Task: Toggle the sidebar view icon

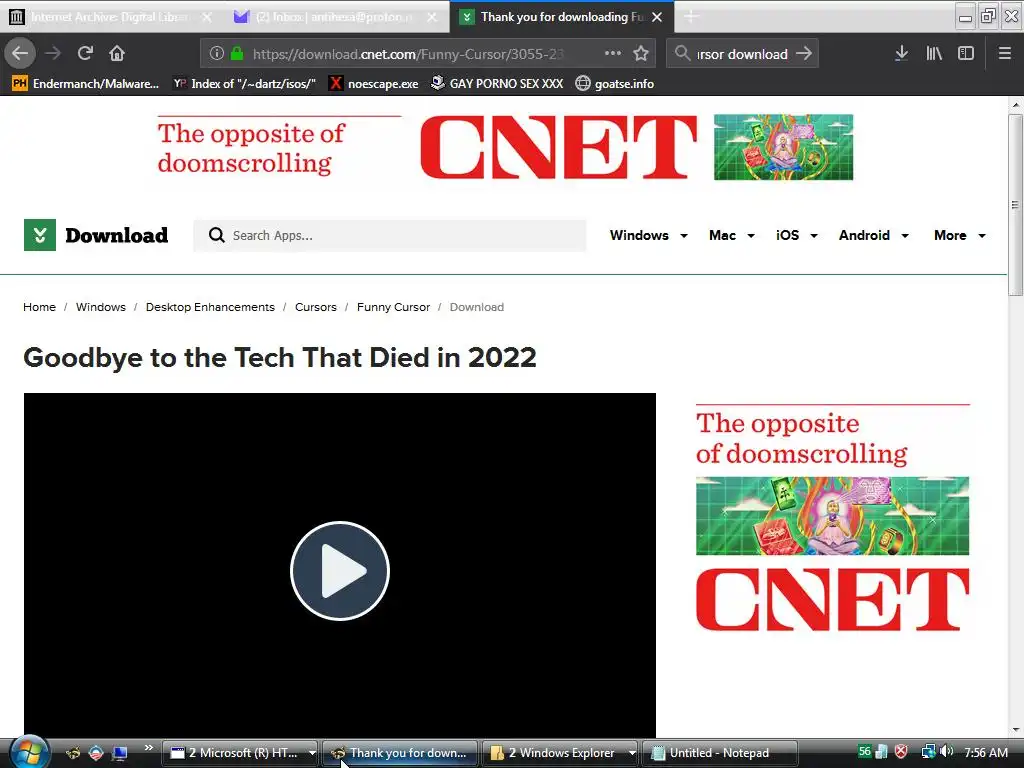Action: [x=966, y=54]
